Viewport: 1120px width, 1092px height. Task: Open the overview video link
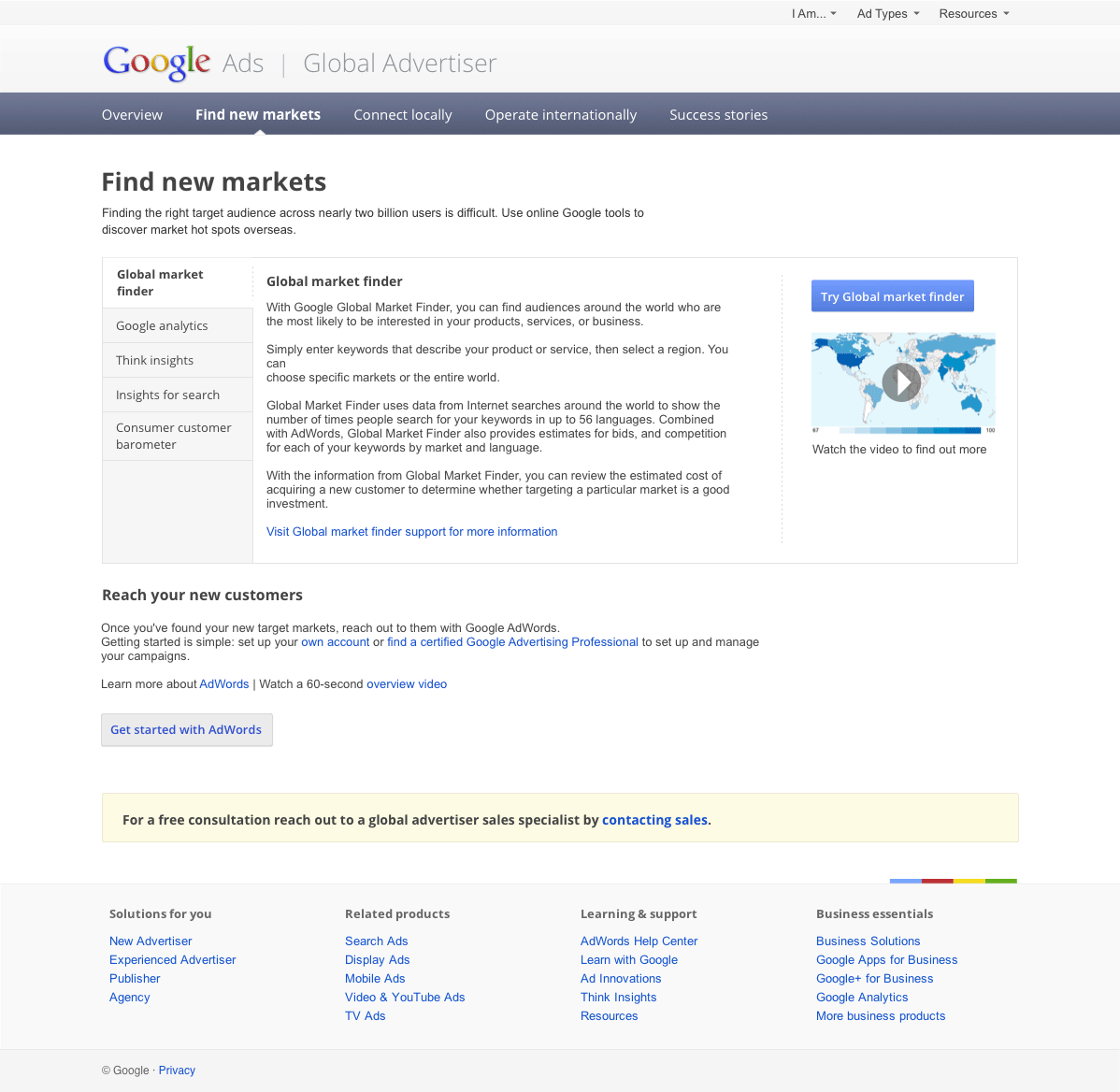(x=407, y=684)
